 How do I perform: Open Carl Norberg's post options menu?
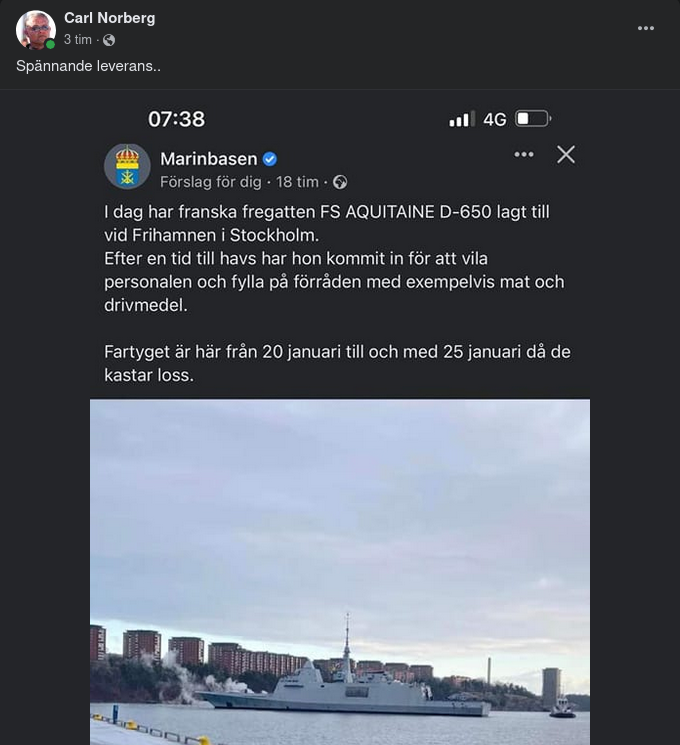pyautogui.click(x=646, y=28)
